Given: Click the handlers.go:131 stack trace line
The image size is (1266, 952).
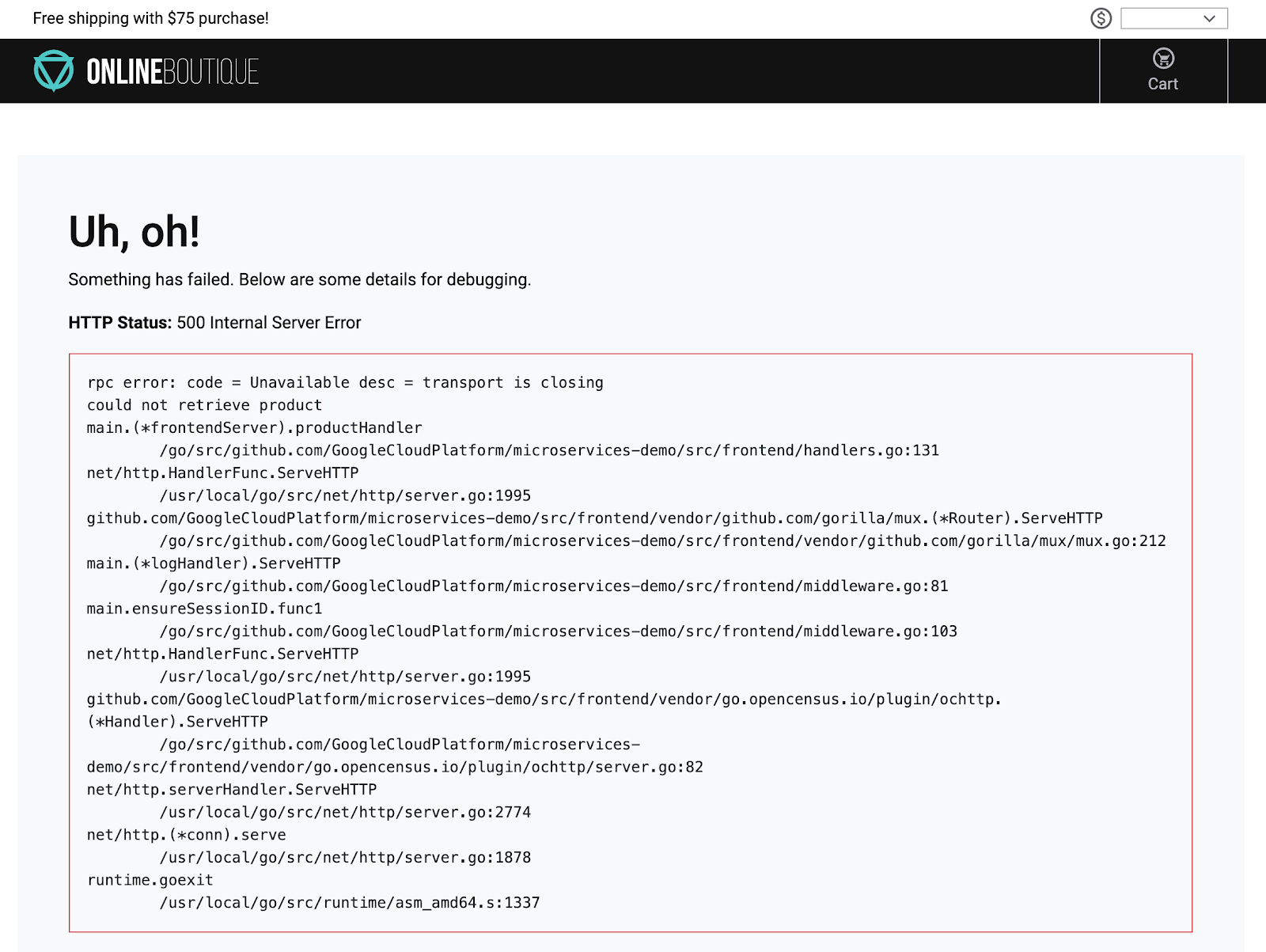Looking at the screenshot, I should 549,450.
